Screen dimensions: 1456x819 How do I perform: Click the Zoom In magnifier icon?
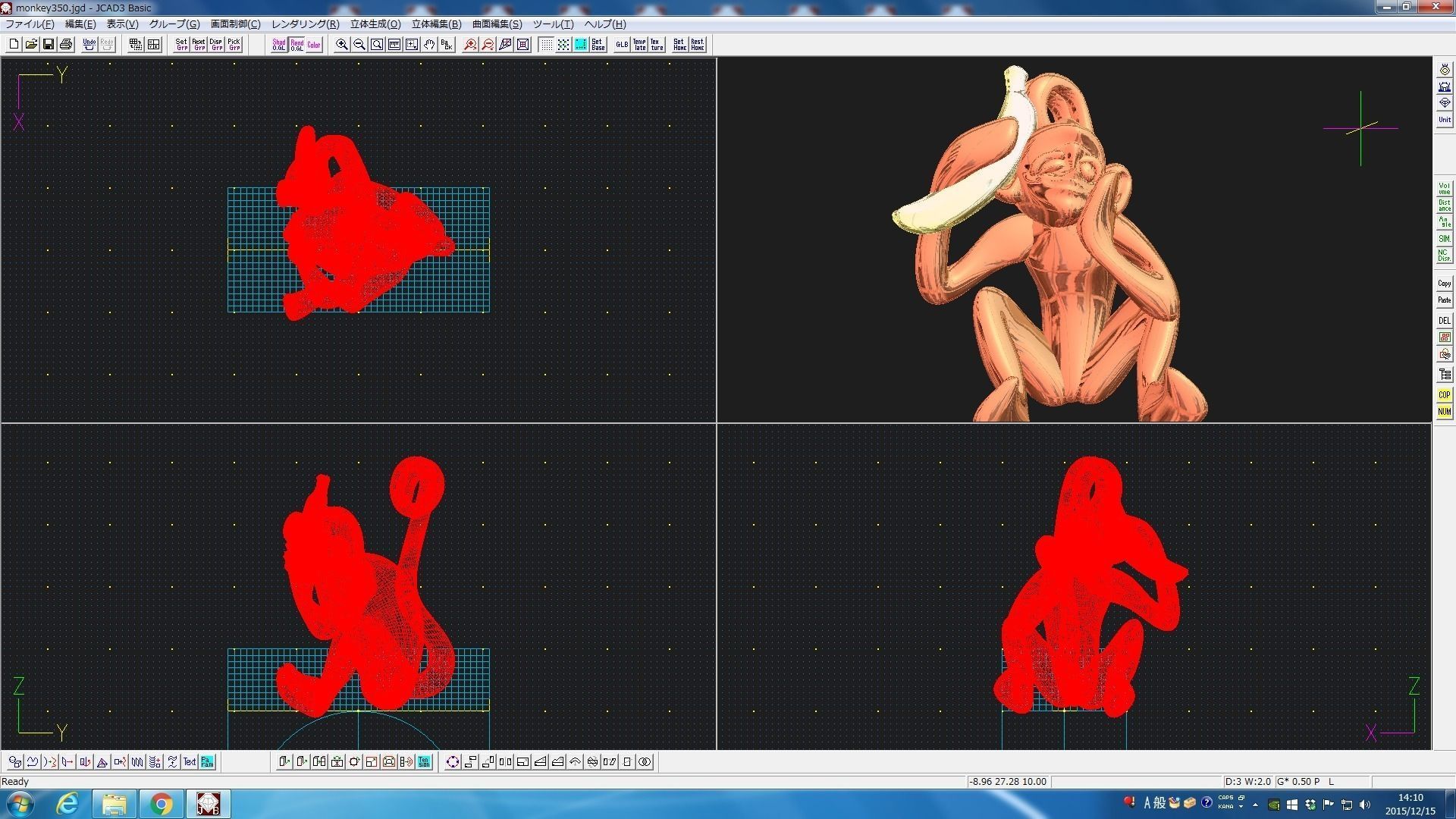tap(342, 45)
